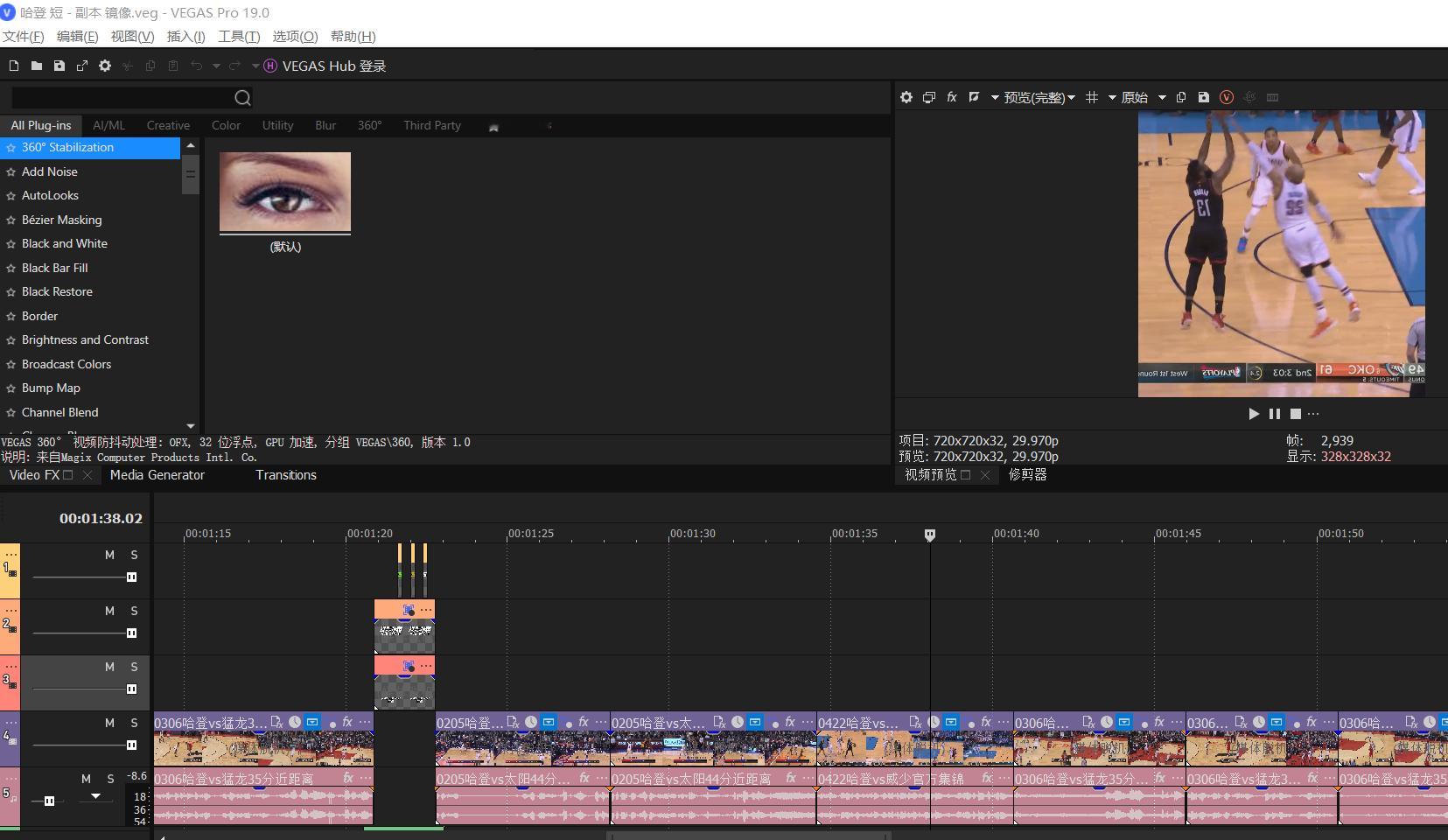The height and width of the screenshot is (840, 1448).
Task: Switch to the Transitions tab
Action: 286,475
